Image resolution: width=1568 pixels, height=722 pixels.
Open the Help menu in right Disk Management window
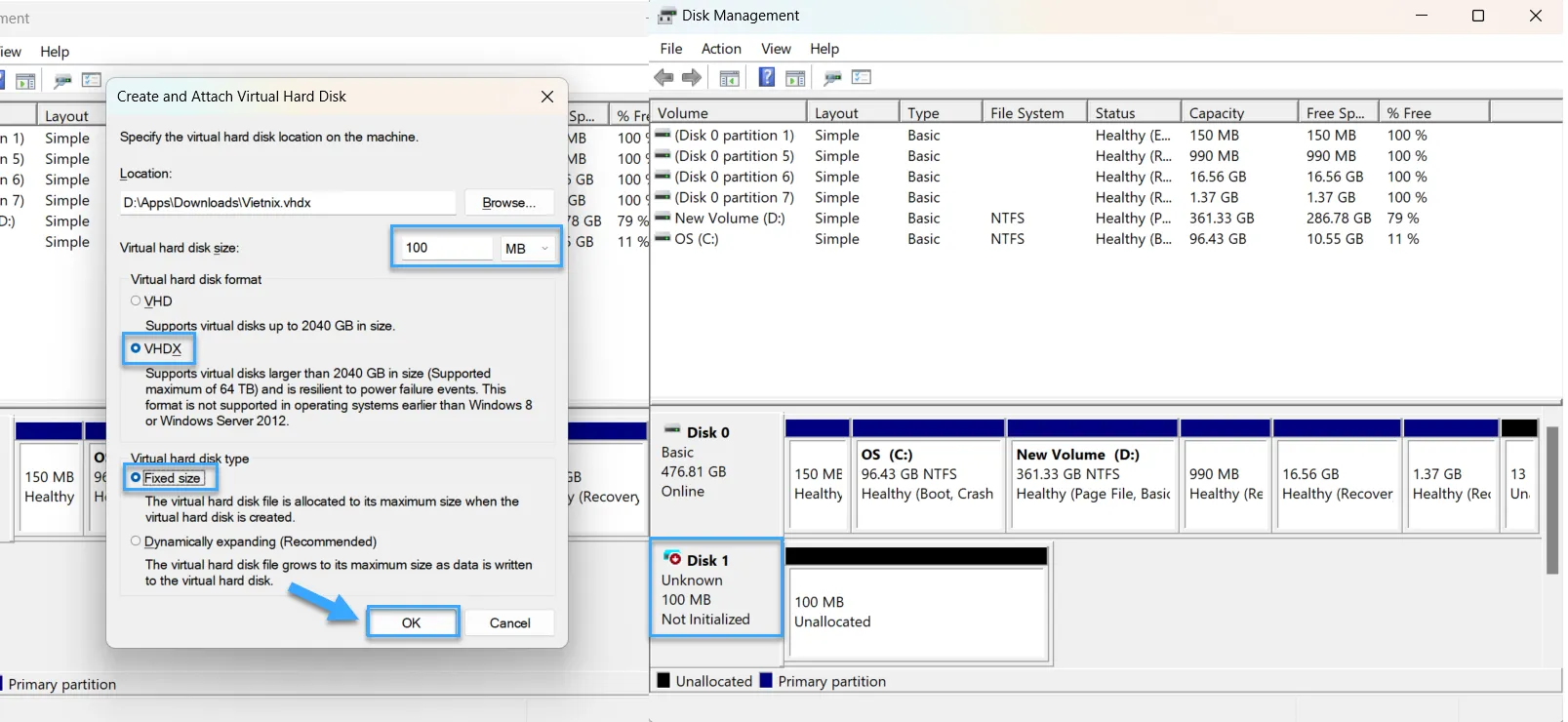(824, 49)
